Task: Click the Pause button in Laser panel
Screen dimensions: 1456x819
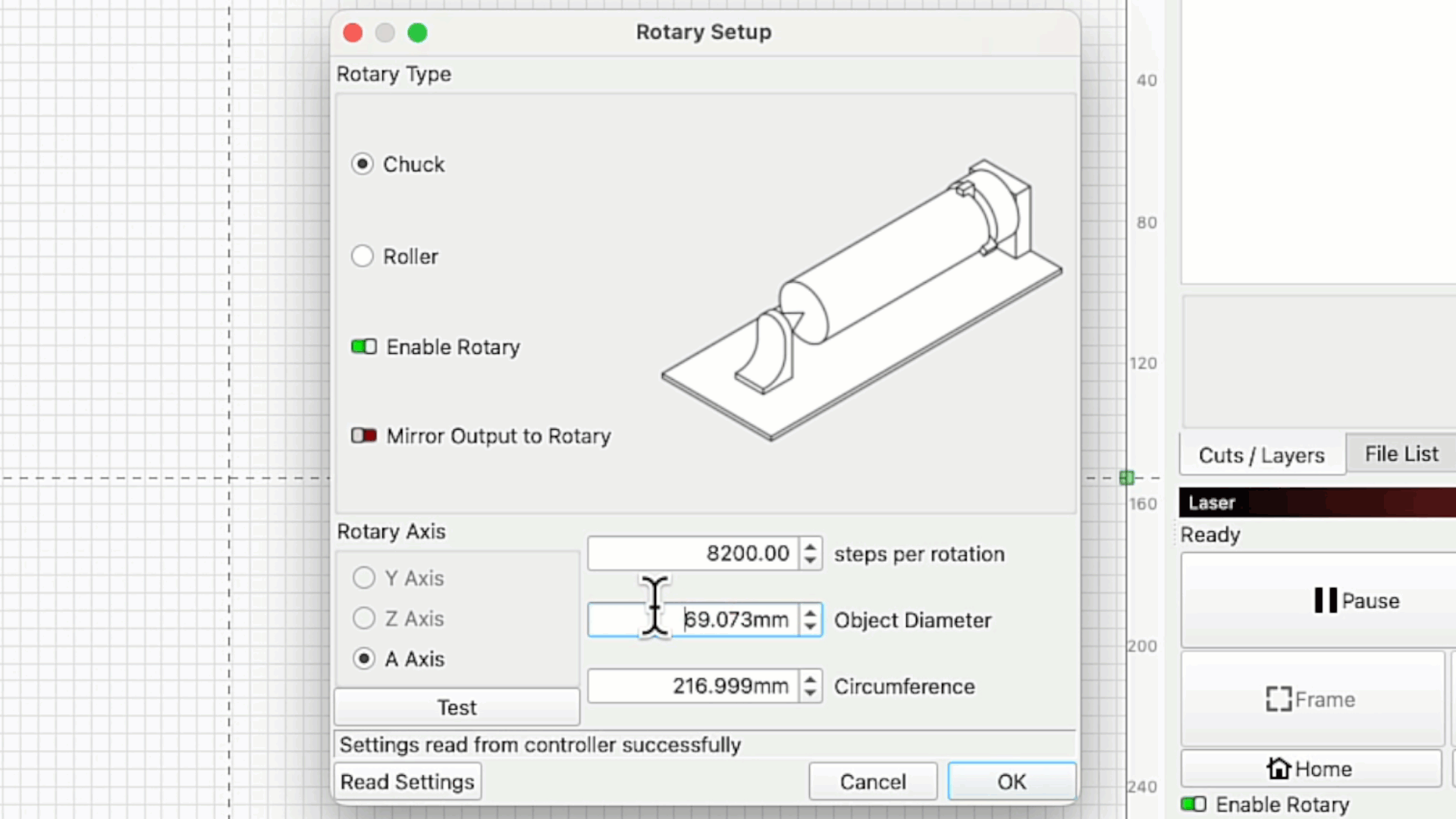Action: 1356,601
